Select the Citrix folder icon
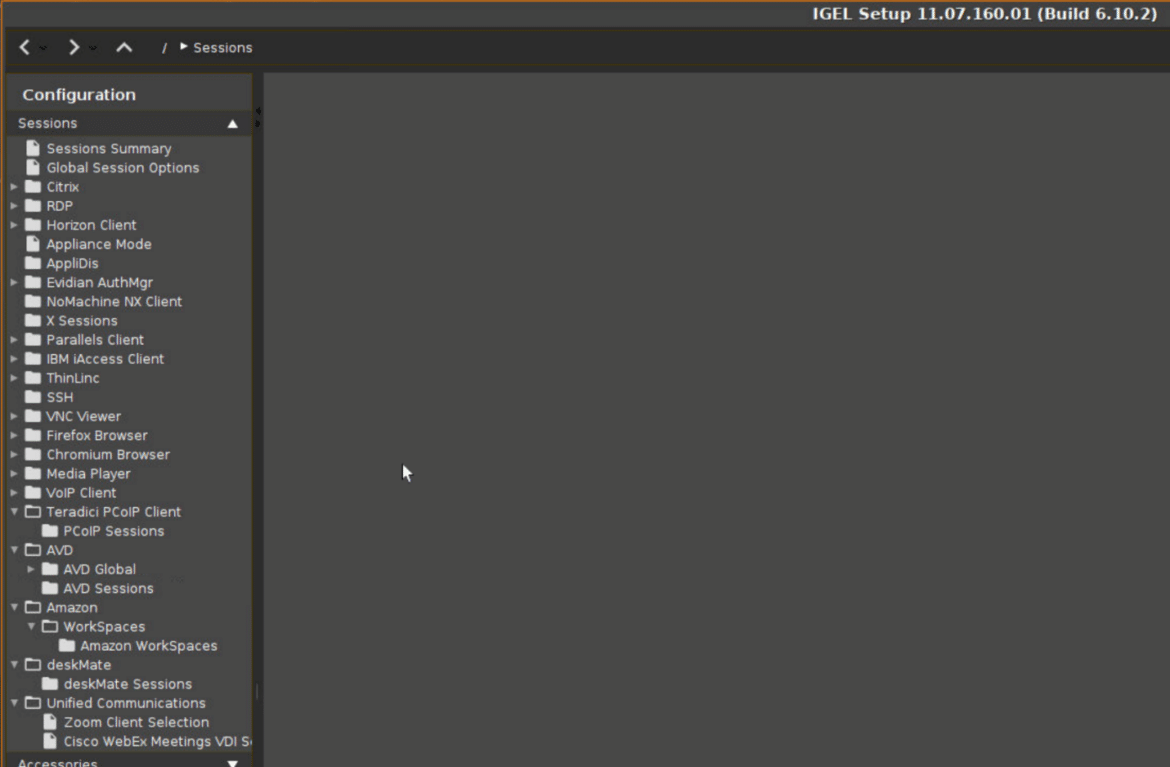 pos(33,187)
